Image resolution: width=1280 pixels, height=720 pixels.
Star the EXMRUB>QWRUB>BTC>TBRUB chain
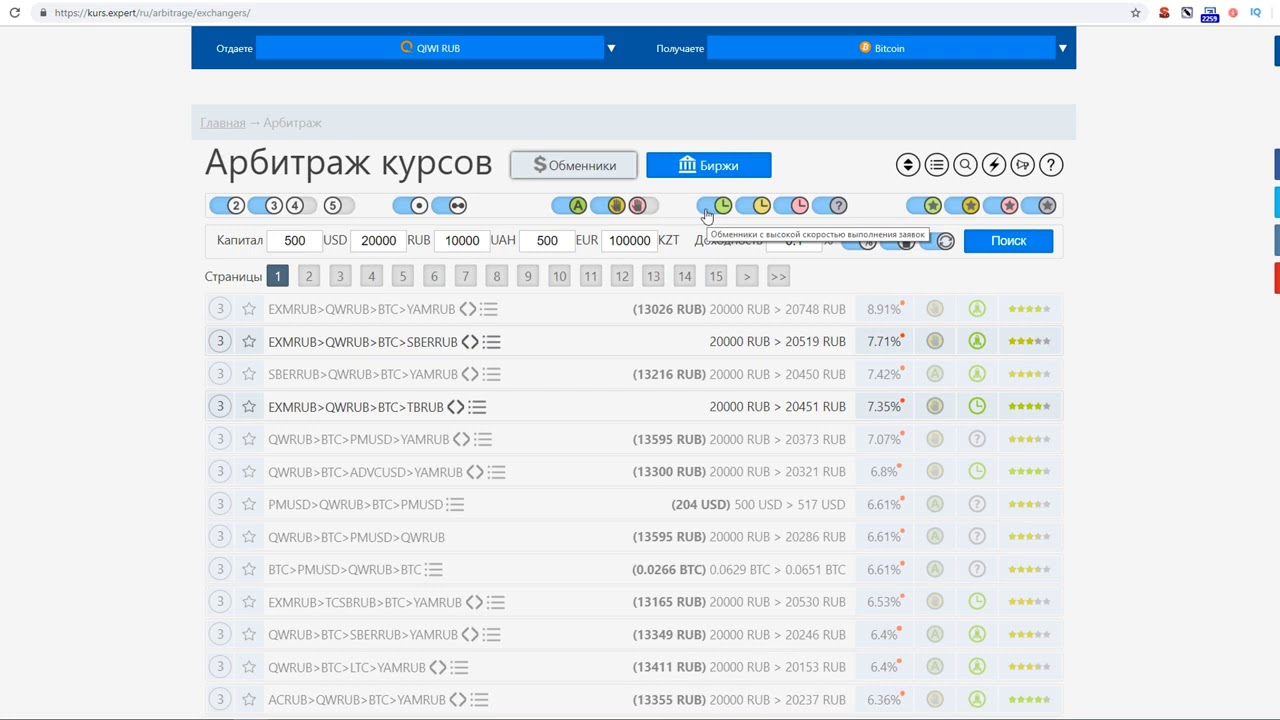tap(249, 407)
